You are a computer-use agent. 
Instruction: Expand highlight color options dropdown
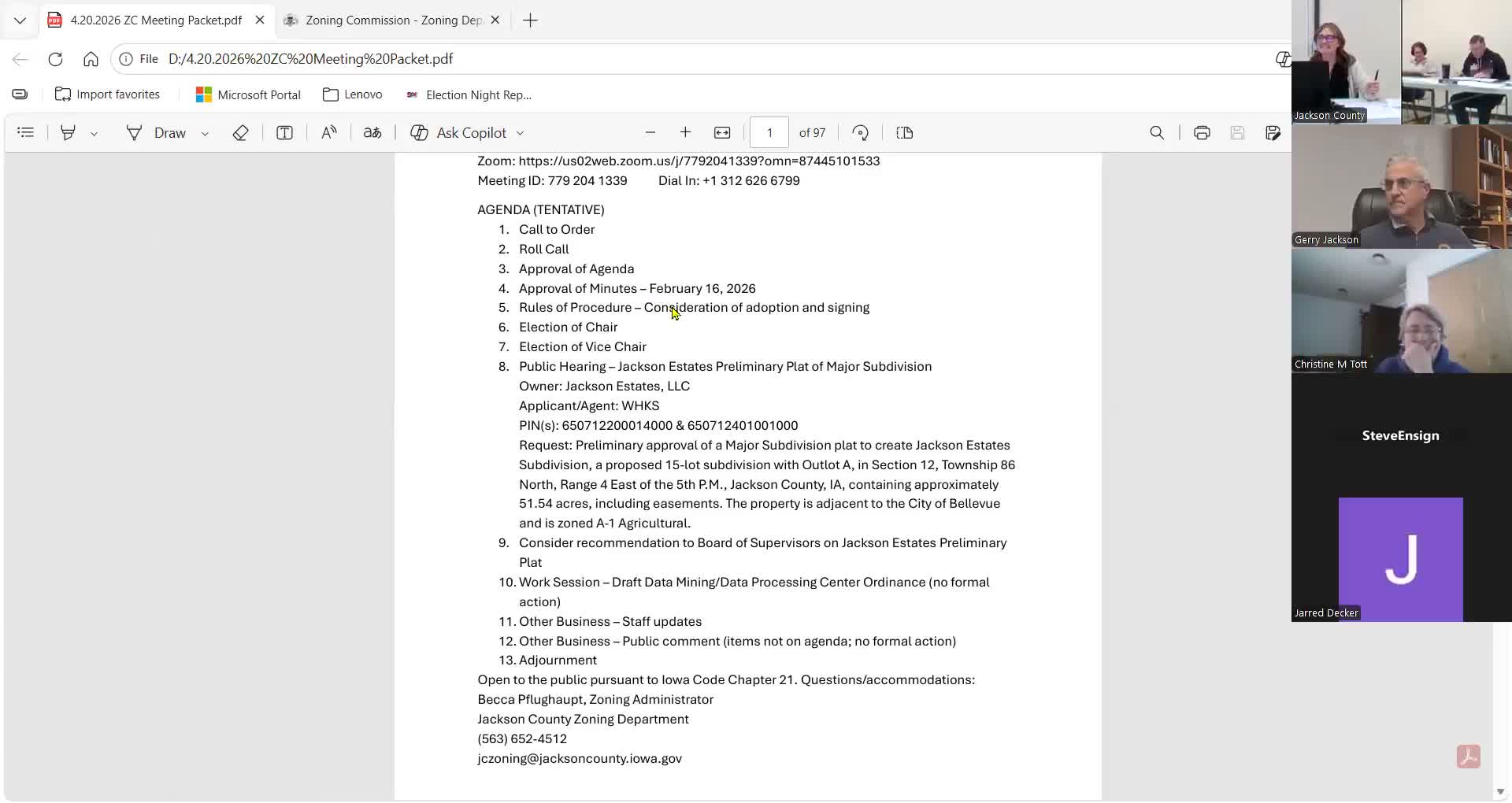94,133
